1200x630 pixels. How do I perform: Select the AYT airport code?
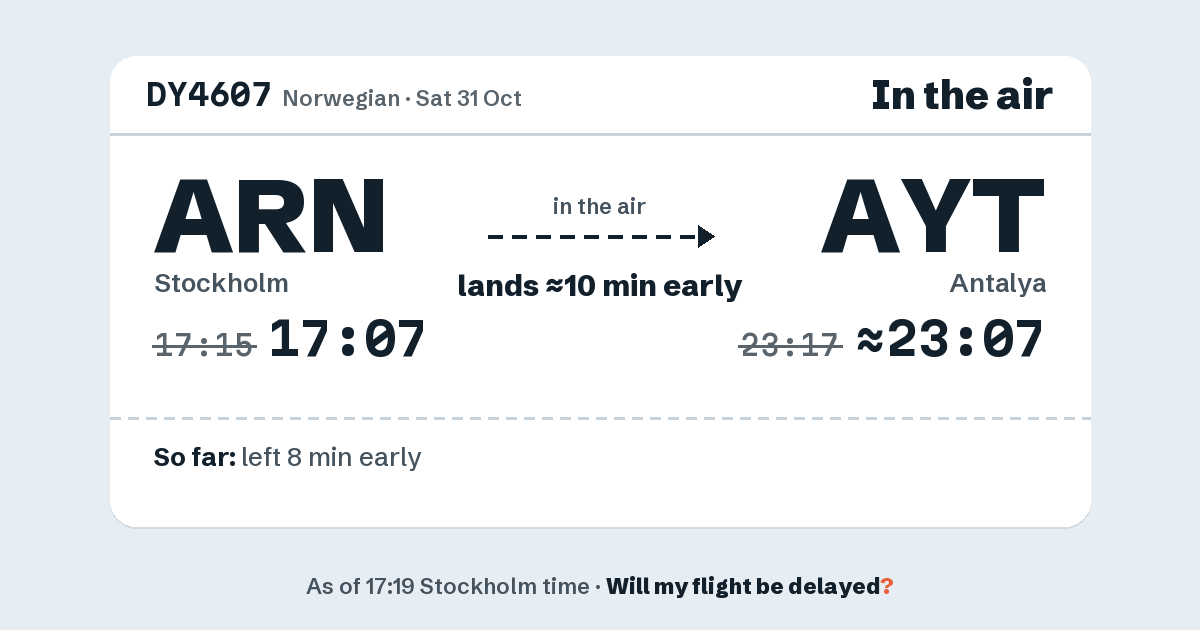click(933, 215)
